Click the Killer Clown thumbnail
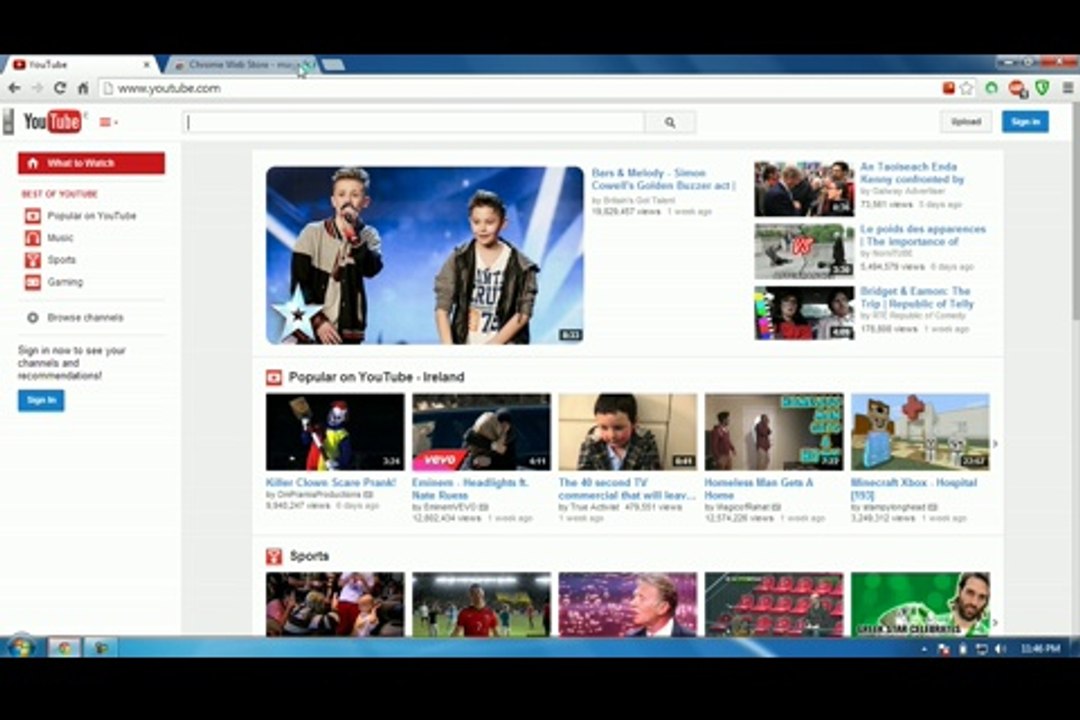 [x=335, y=432]
